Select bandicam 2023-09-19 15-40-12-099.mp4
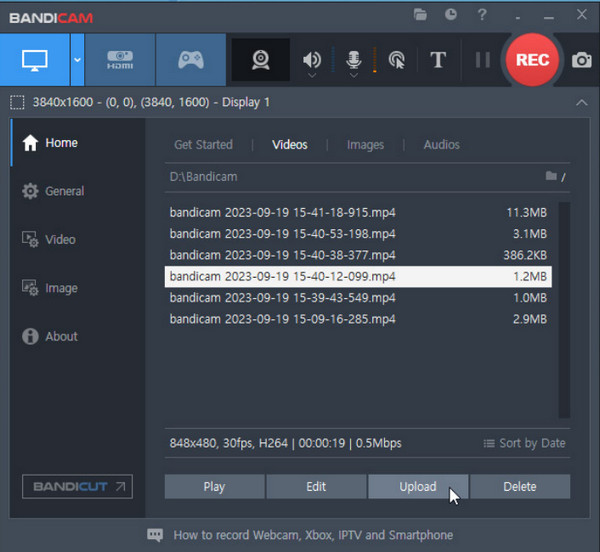The height and width of the screenshot is (552, 600). point(358,277)
